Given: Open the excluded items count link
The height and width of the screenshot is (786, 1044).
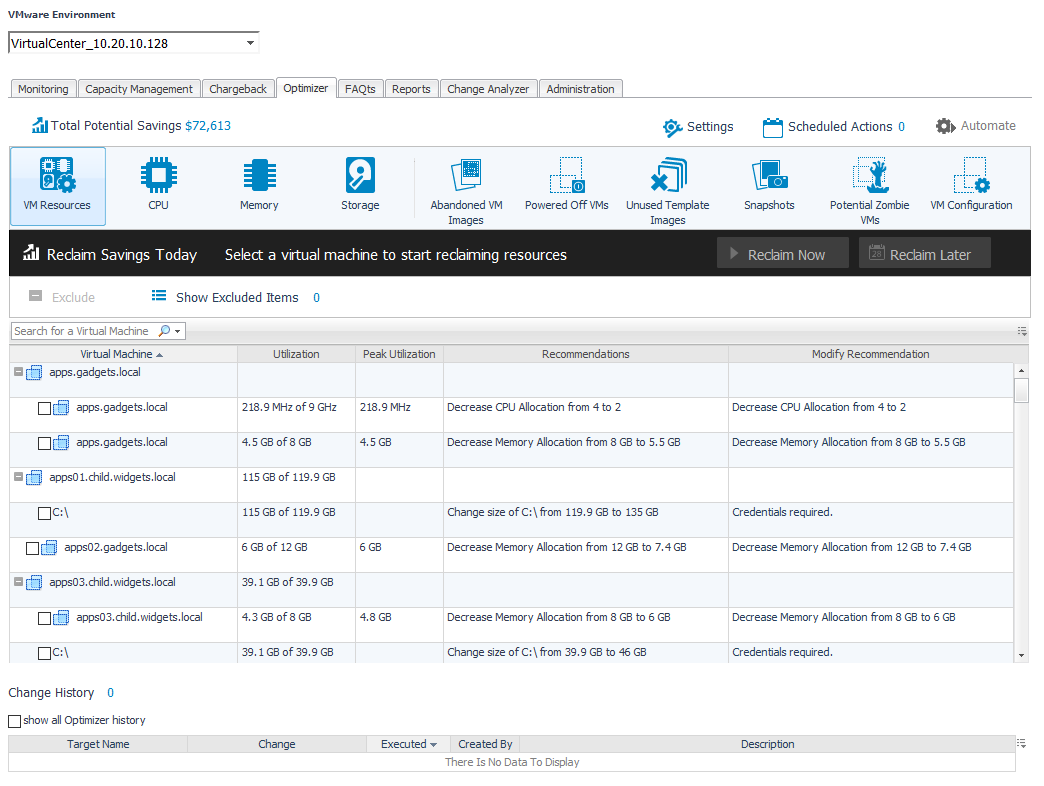Looking at the screenshot, I should [x=316, y=297].
